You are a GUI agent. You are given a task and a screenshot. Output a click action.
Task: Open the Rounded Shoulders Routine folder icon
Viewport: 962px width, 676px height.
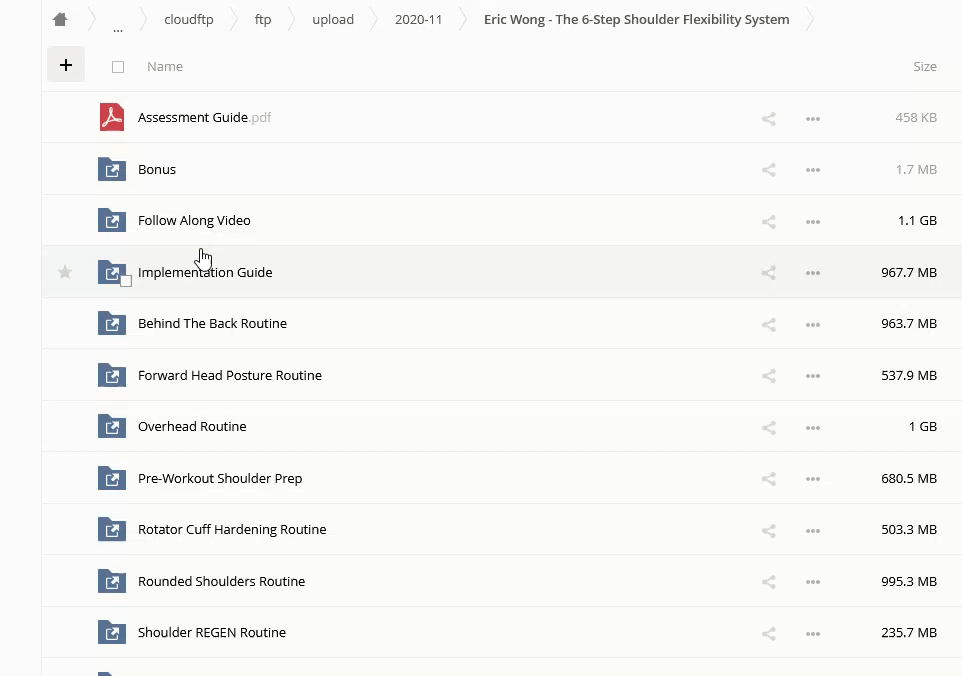click(112, 582)
